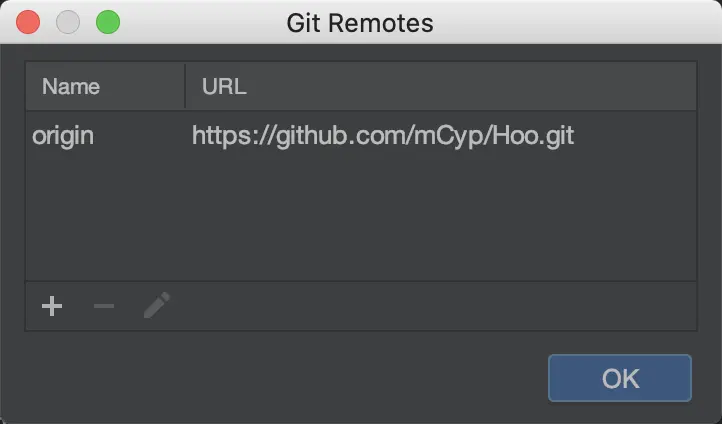Screen dimensions: 722x424
Task: Click empty area below the origin row
Action: pos(361,220)
